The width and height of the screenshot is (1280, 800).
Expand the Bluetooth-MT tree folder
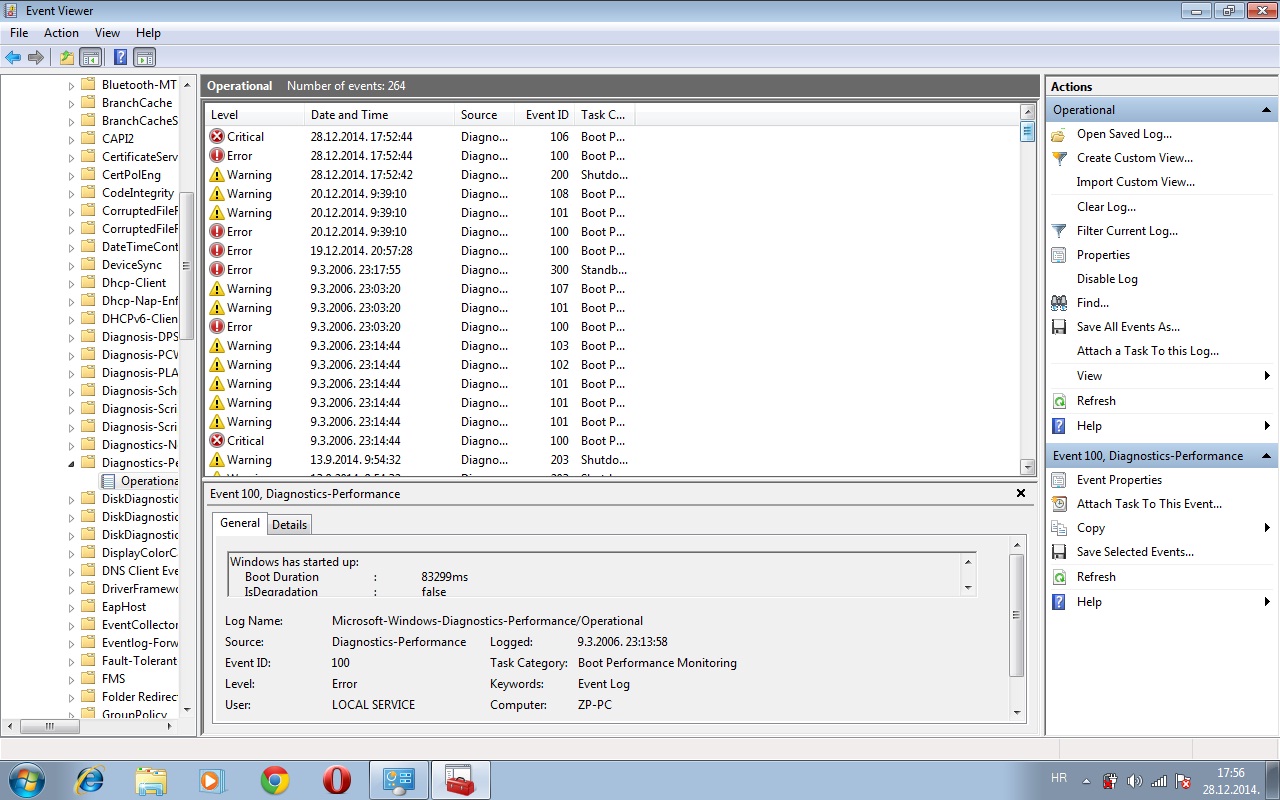(x=71, y=86)
